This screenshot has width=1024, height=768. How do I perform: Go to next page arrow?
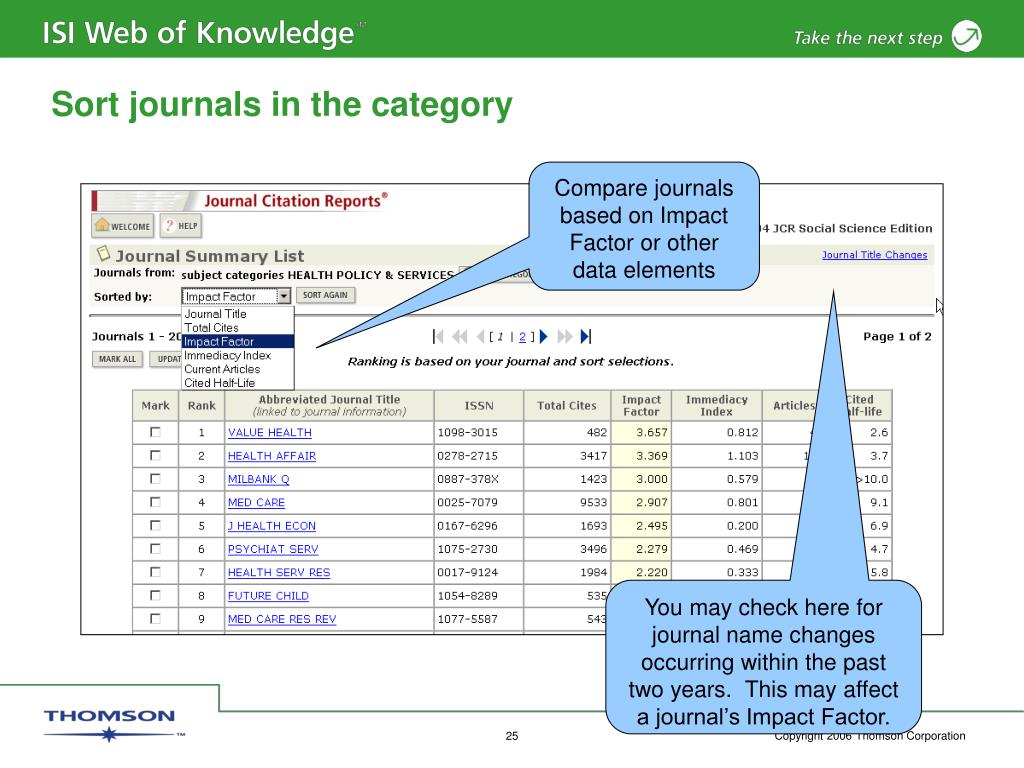click(x=543, y=336)
